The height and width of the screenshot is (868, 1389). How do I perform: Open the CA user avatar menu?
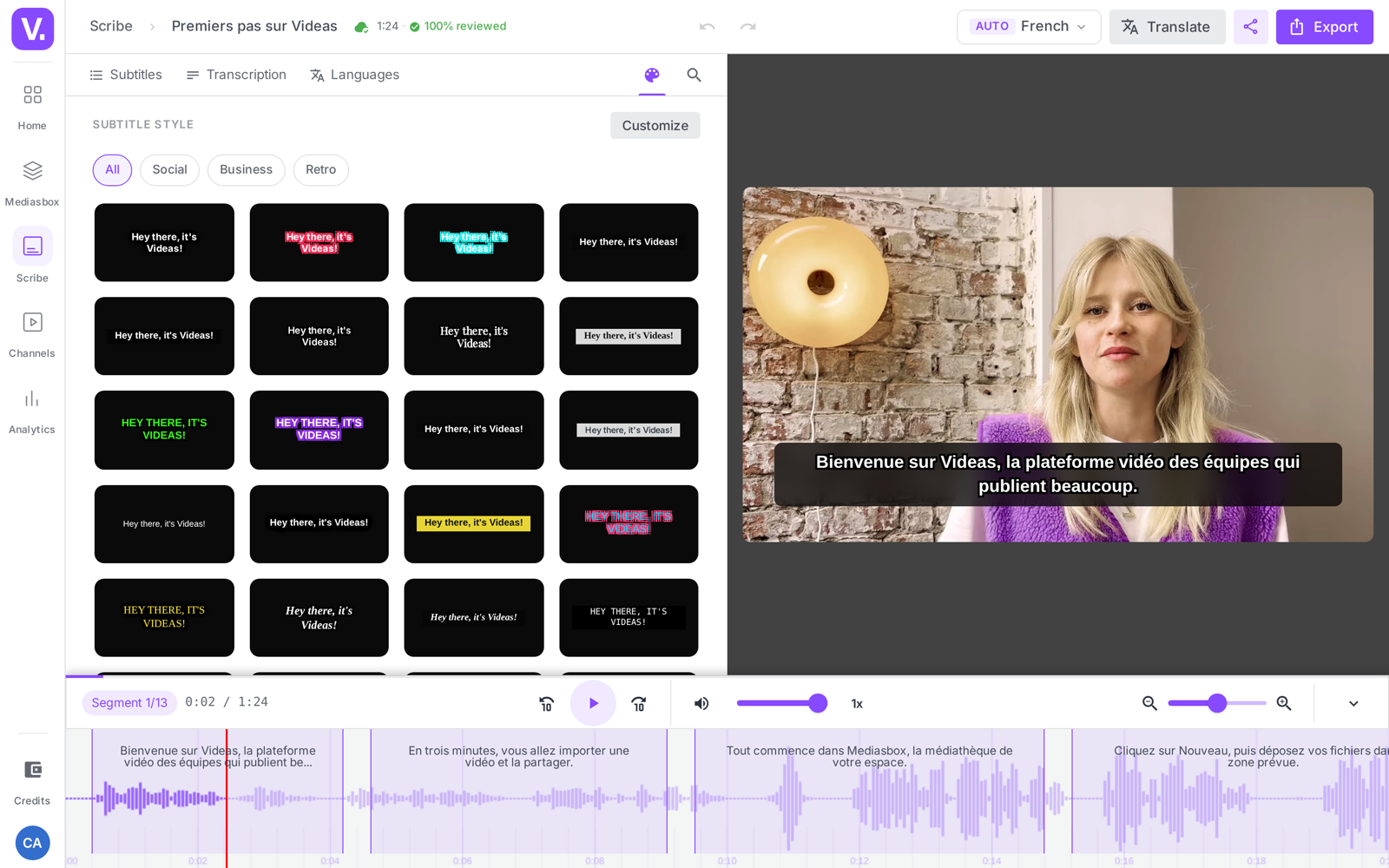coord(32,843)
